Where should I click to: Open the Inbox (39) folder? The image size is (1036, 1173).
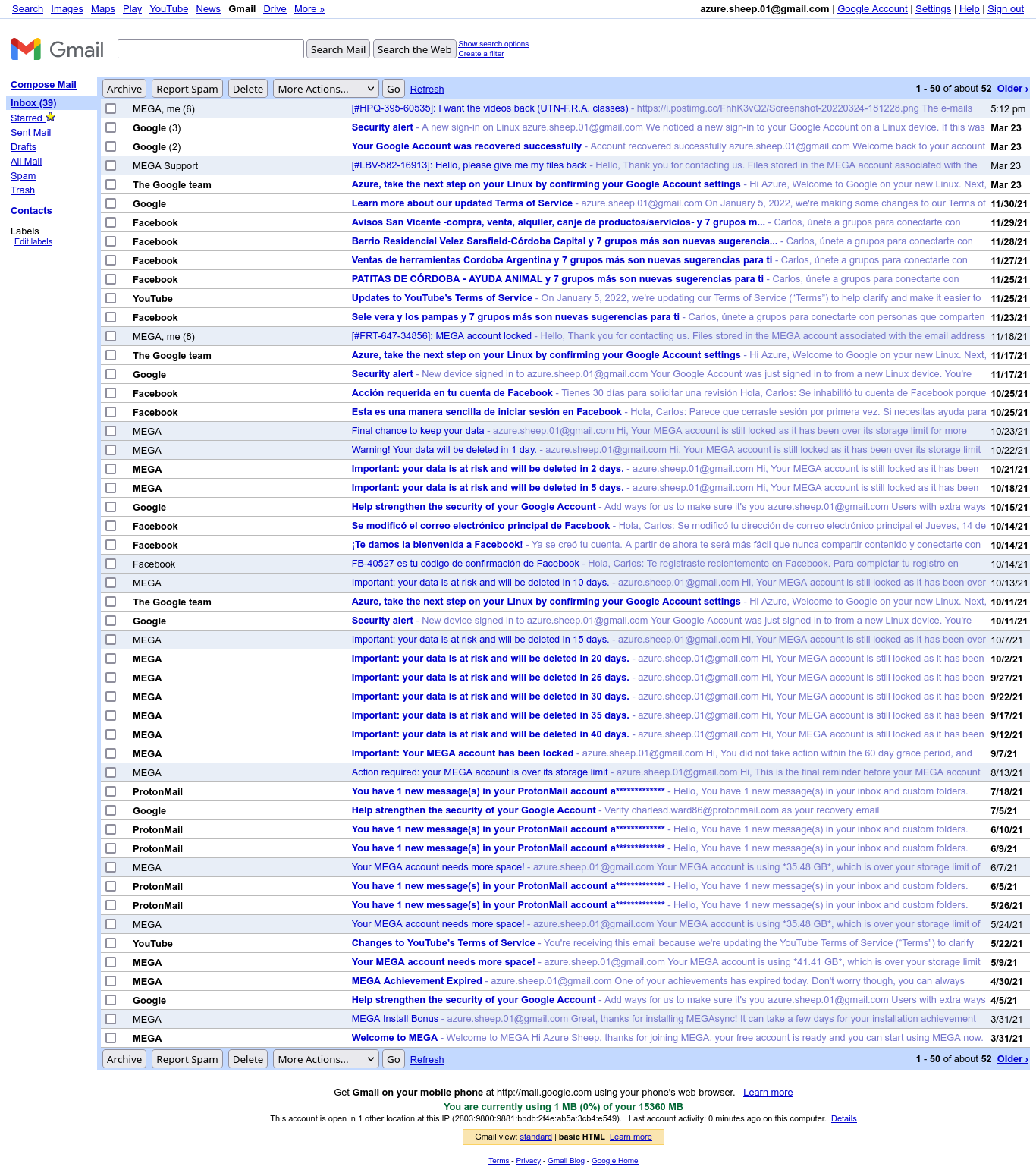click(x=33, y=103)
